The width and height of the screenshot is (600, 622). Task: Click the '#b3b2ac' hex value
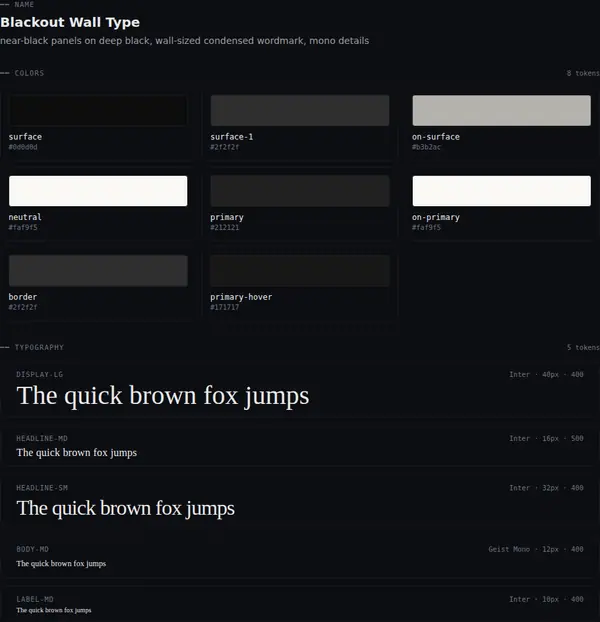pyautogui.click(x=426, y=147)
